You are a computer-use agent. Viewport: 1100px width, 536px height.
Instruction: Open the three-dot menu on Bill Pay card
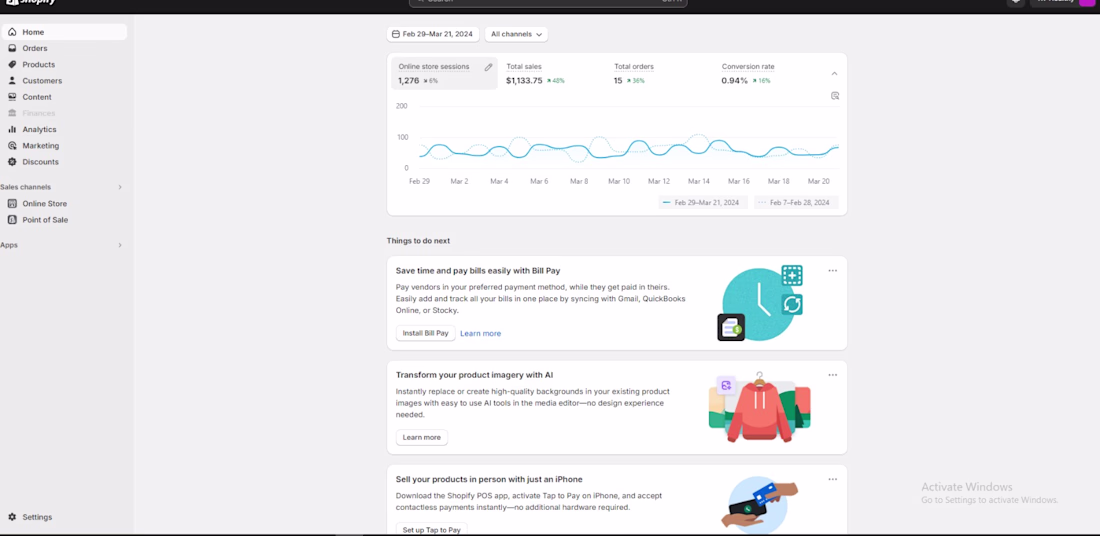[x=833, y=271]
